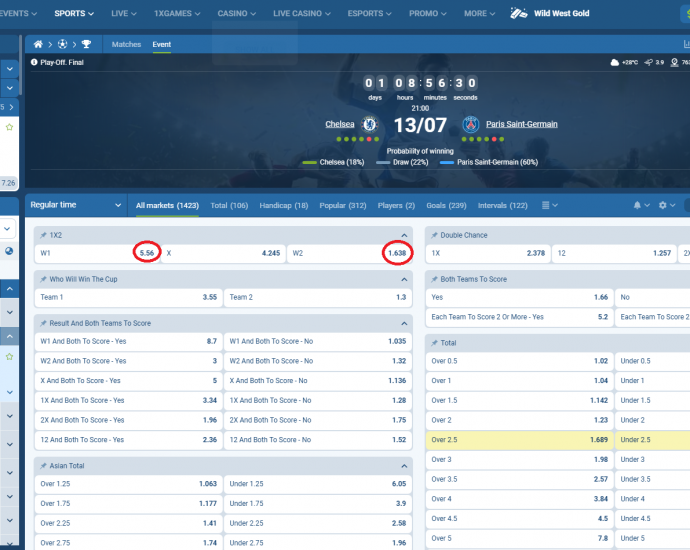Pin Who Will Win The Cup market
Screen dimensions: 690x550
click(x=43, y=279)
